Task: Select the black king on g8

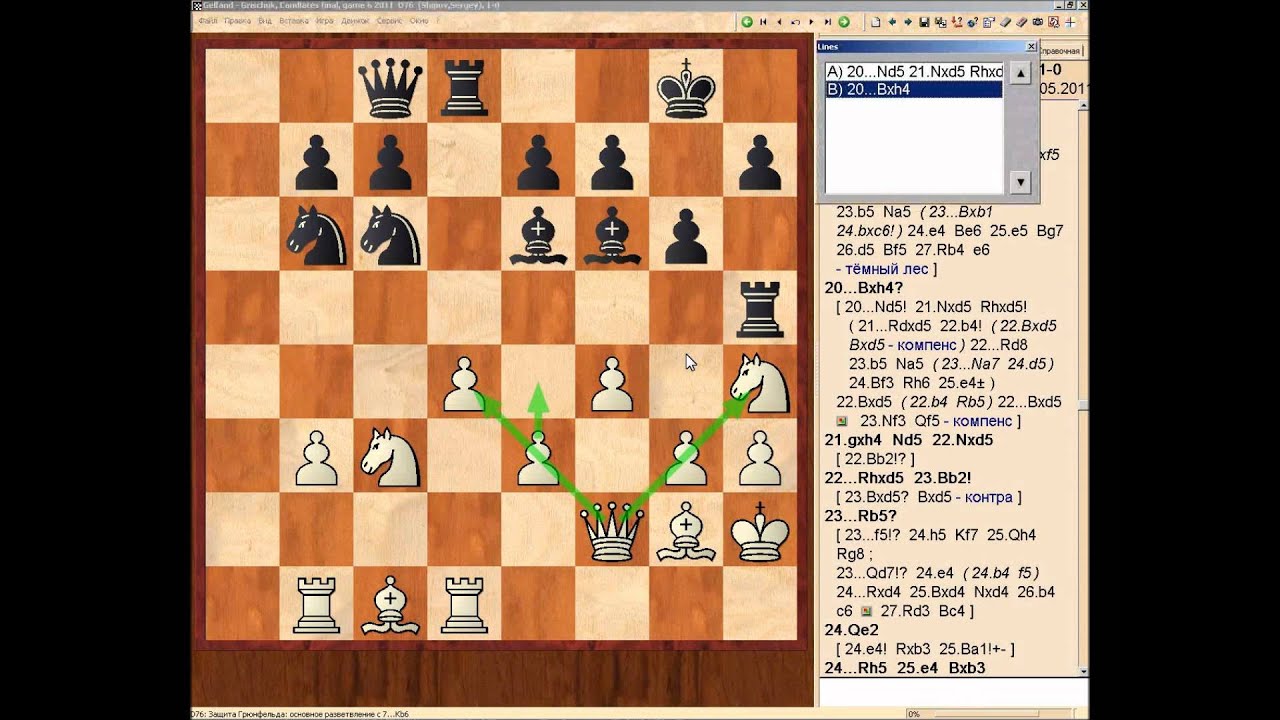Action: coord(686,88)
